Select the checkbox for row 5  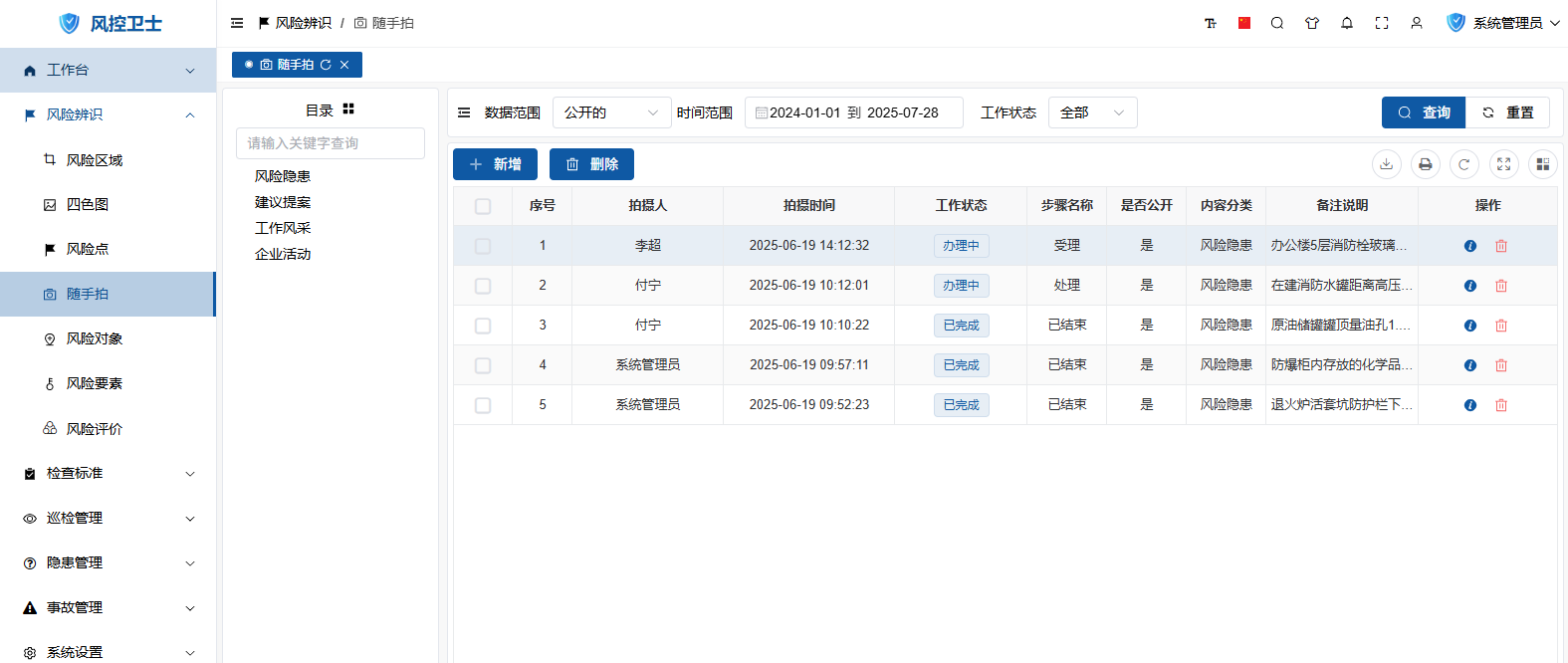(x=483, y=405)
